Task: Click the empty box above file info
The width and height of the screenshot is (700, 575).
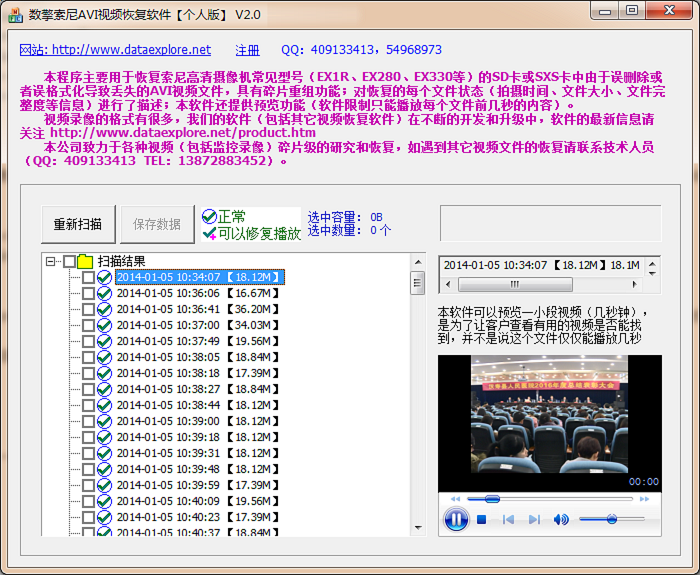Action: pyautogui.click(x=550, y=223)
